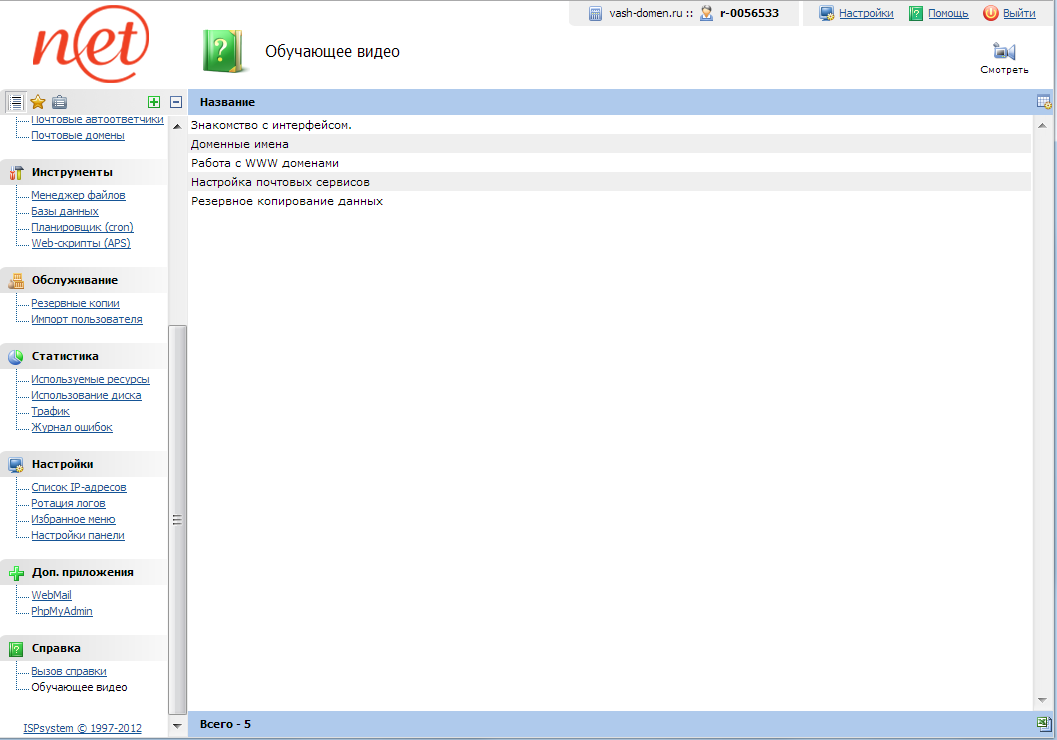Collapse all menu sections with minus button
The image size is (1057, 740).
[176, 102]
